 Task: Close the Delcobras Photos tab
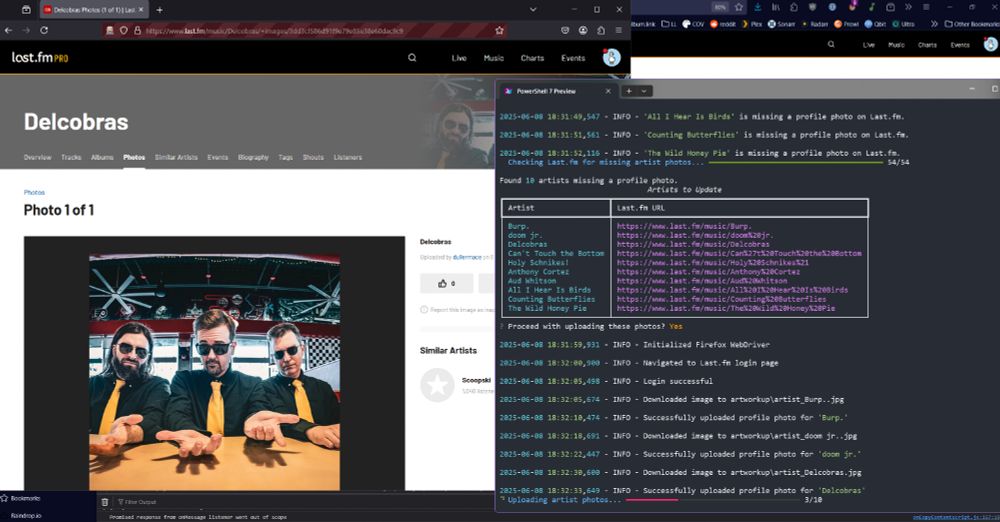141,10
